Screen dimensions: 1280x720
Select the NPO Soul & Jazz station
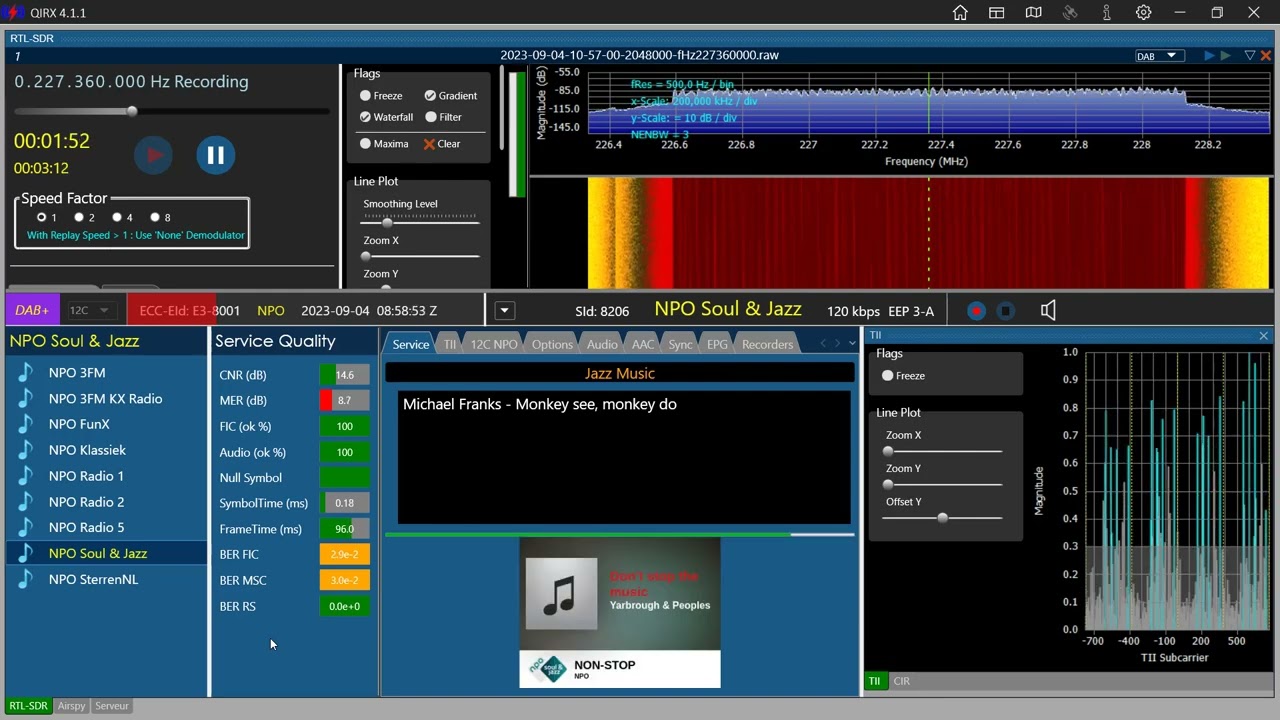coord(107,553)
